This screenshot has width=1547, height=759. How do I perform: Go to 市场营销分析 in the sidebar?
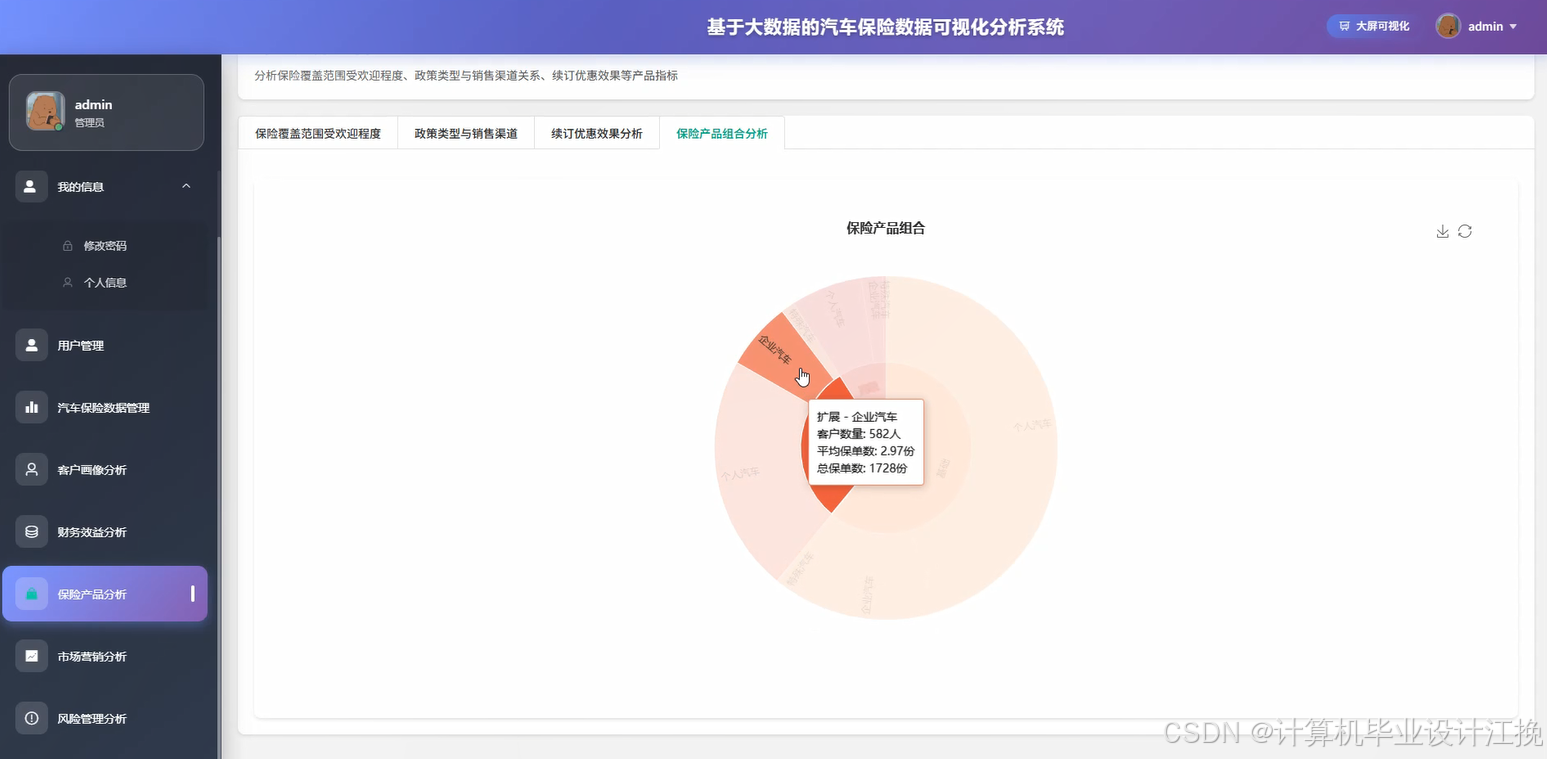coord(105,656)
